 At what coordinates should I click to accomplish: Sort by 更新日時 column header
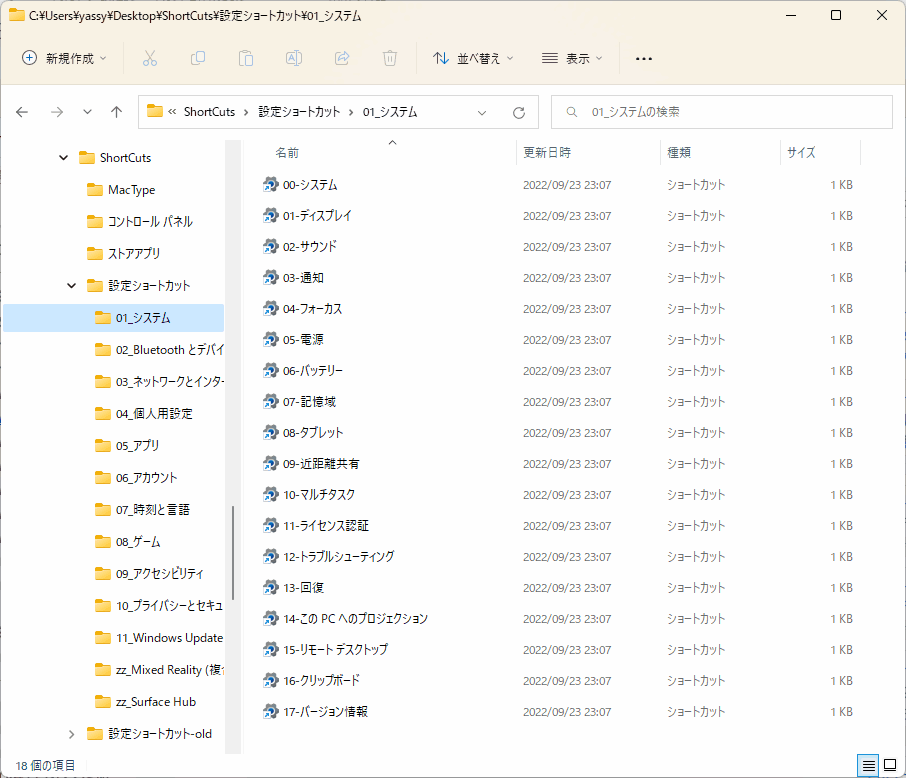pyautogui.click(x=547, y=153)
